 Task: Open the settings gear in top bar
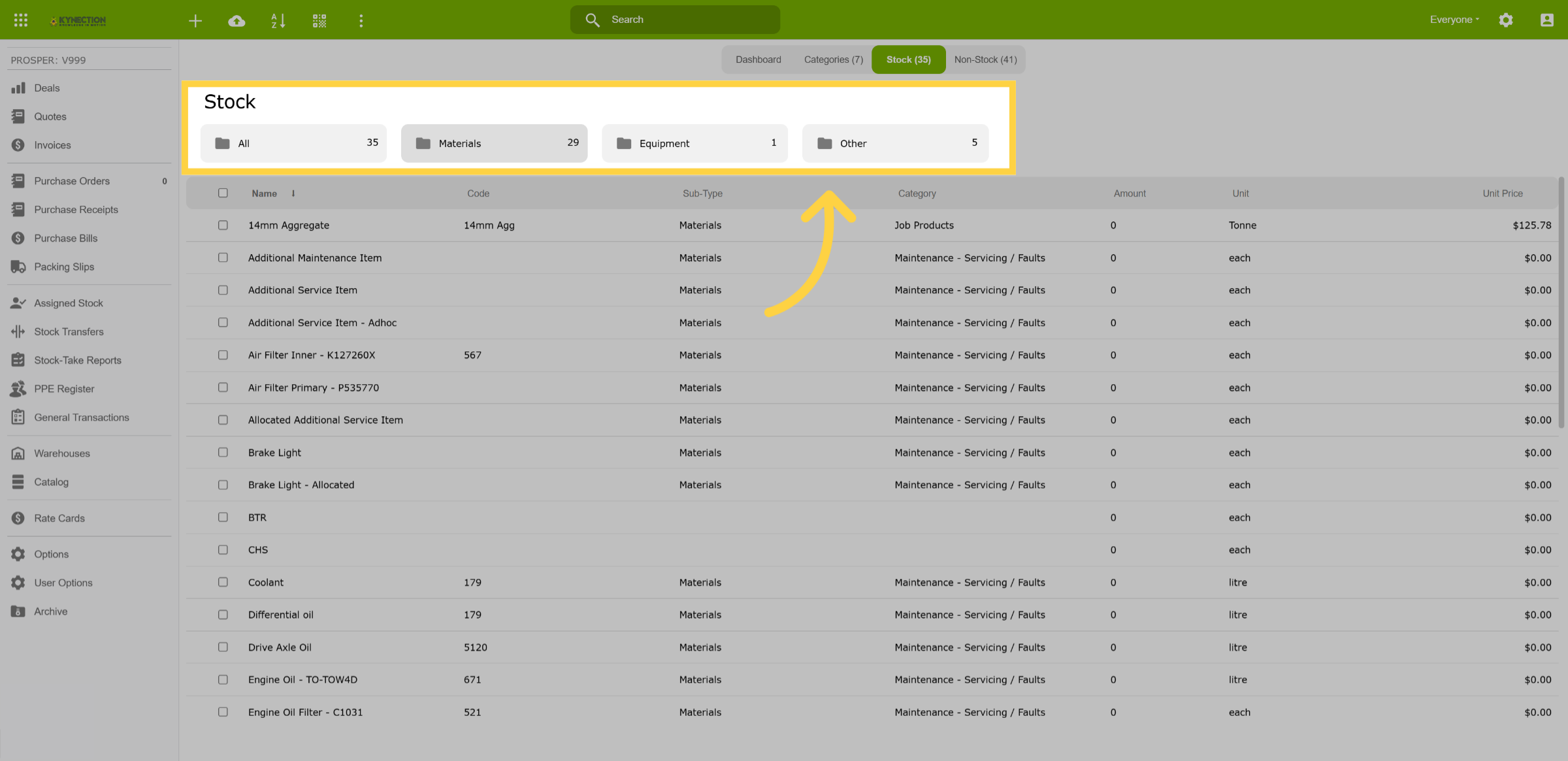click(1506, 20)
